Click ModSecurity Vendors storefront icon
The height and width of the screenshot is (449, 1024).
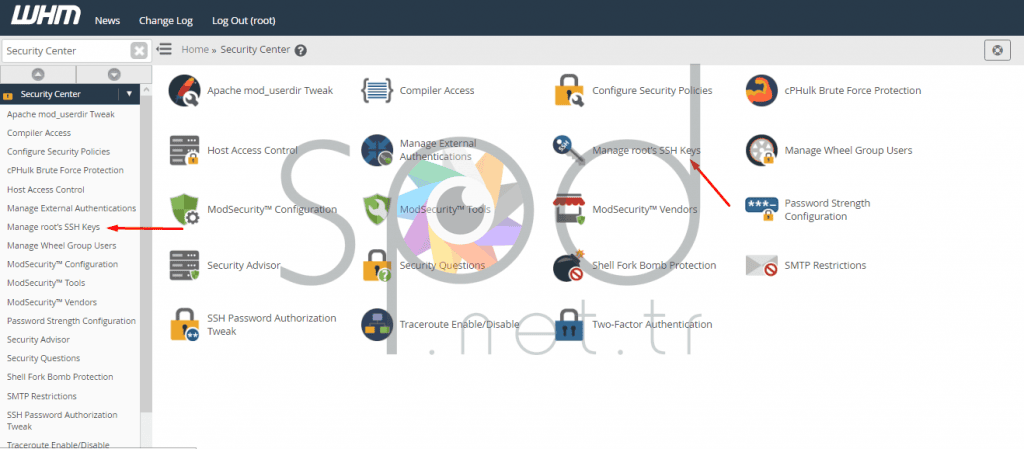[x=569, y=209]
